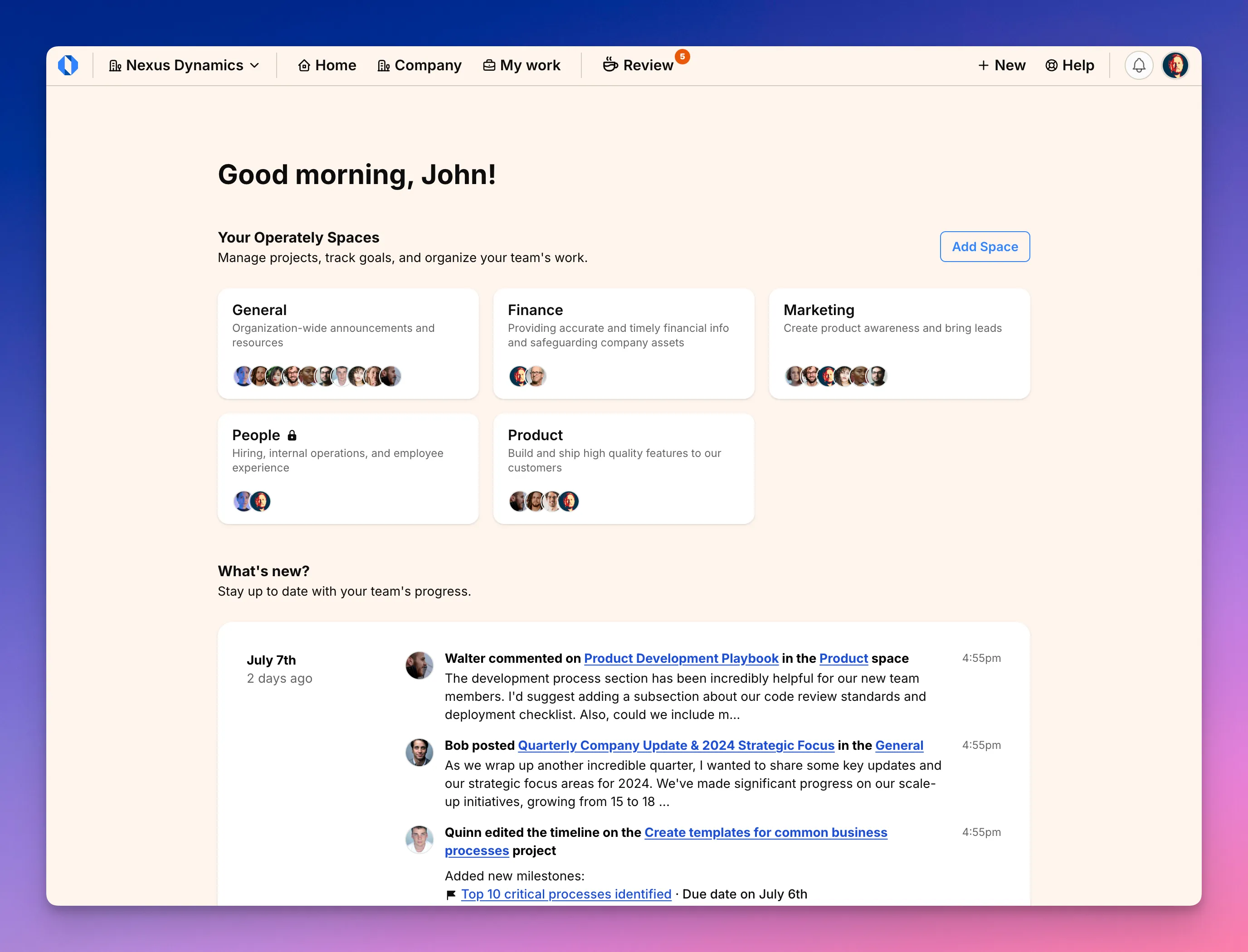Click the Help icon
This screenshot has height=952, width=1248.
[x=1051, y=64]
